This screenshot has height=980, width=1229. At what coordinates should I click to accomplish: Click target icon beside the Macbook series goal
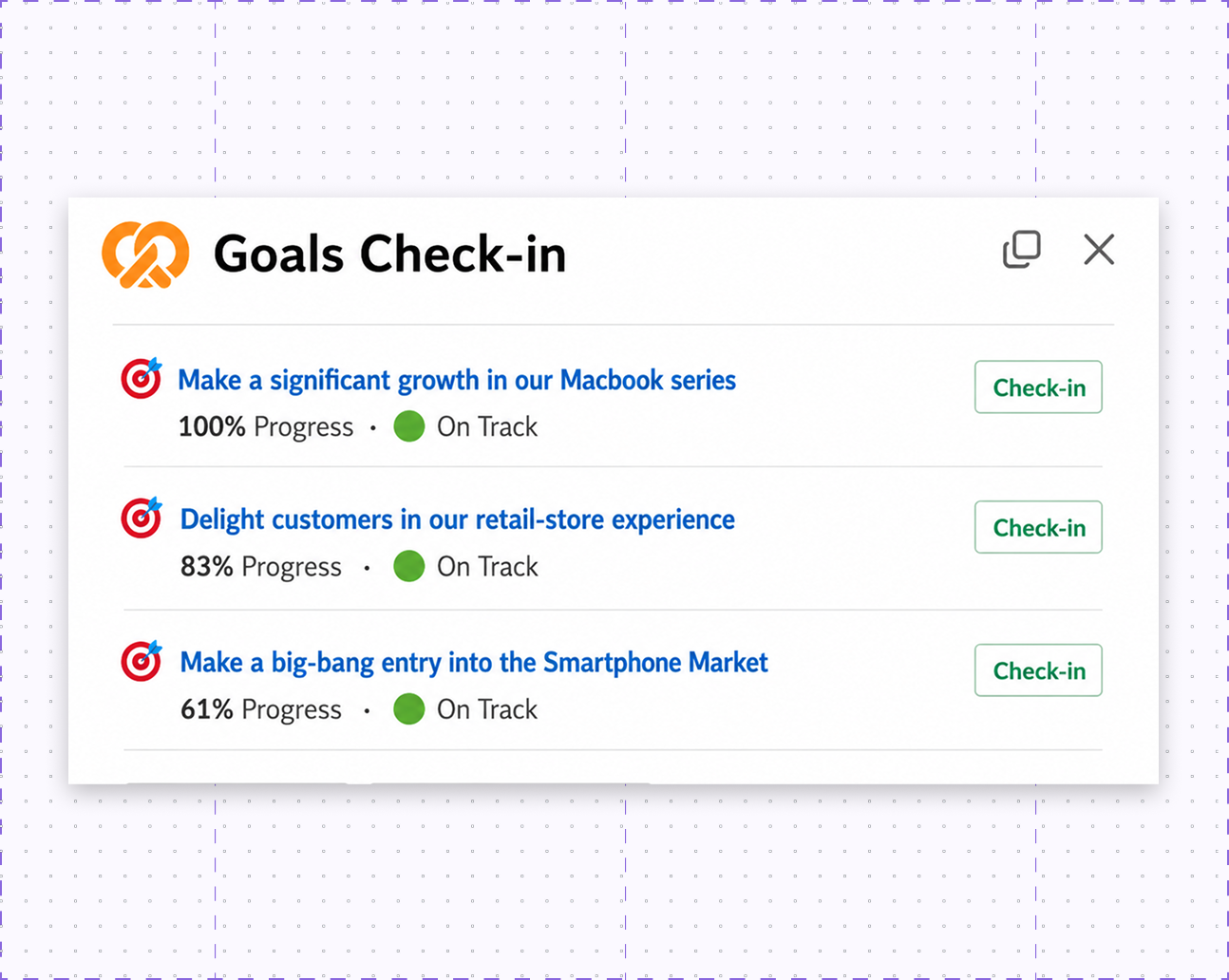tap(142, 378)
